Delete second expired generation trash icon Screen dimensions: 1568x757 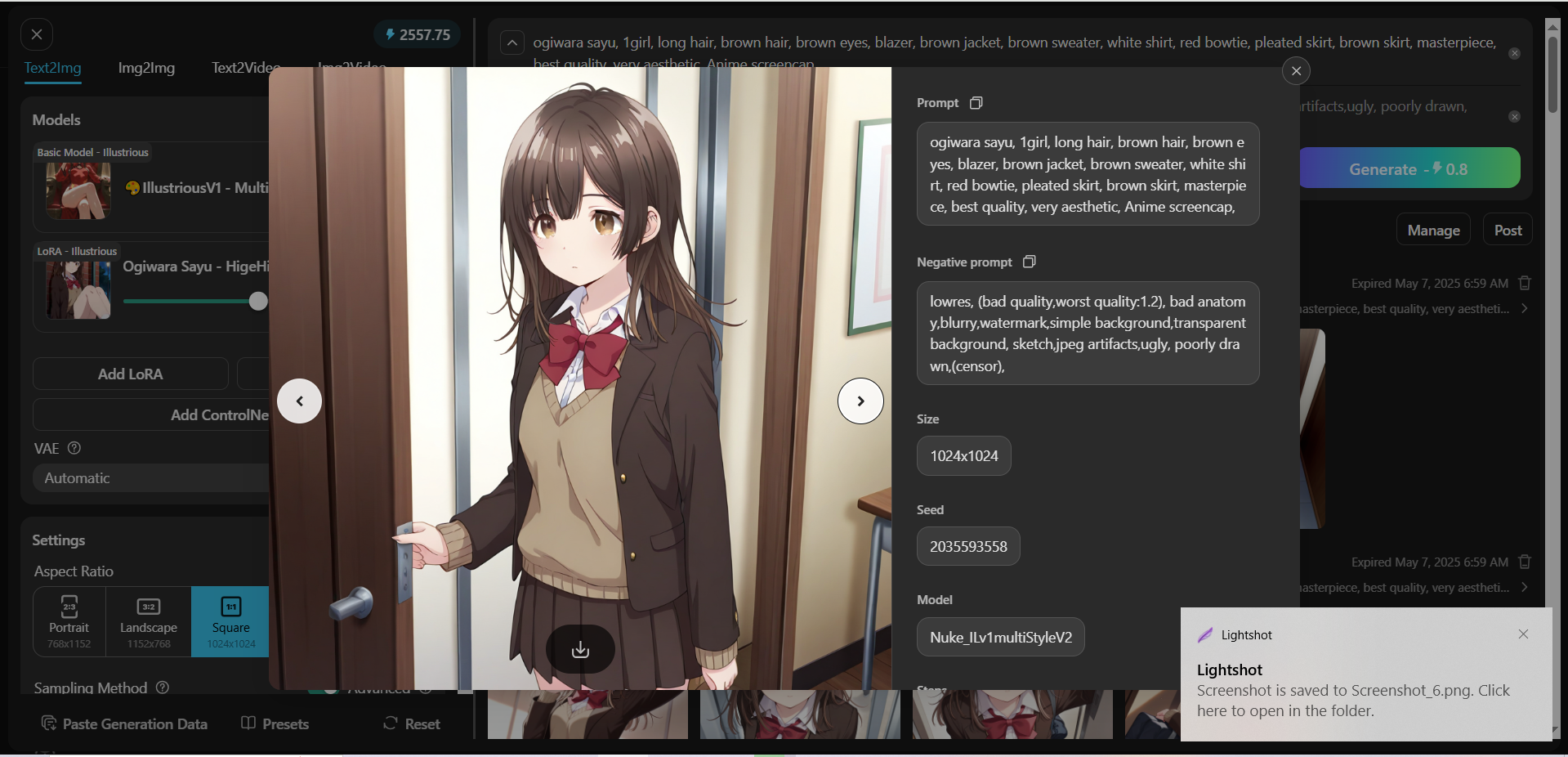point(1525,562)
